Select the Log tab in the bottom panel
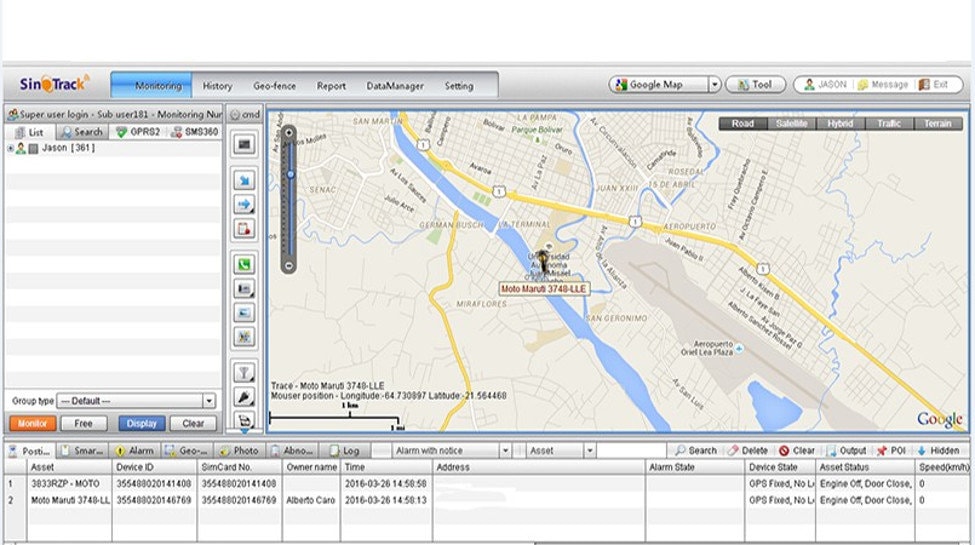Image resolution: width=975 pixels, height=545 pixels. pyautogui.click(x=345, y=450)
